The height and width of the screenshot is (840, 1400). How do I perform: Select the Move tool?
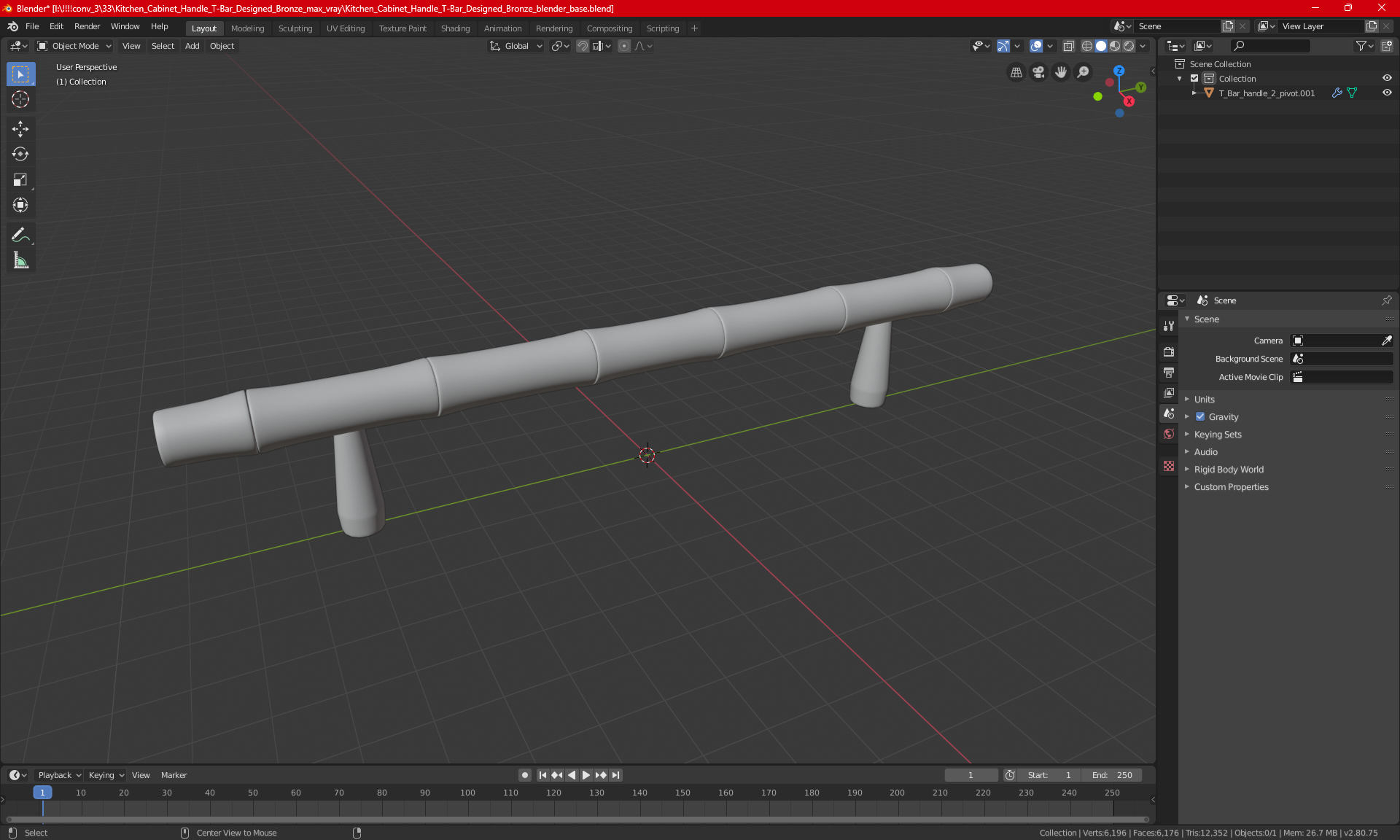pyautogui.click(x=20, y=129)
